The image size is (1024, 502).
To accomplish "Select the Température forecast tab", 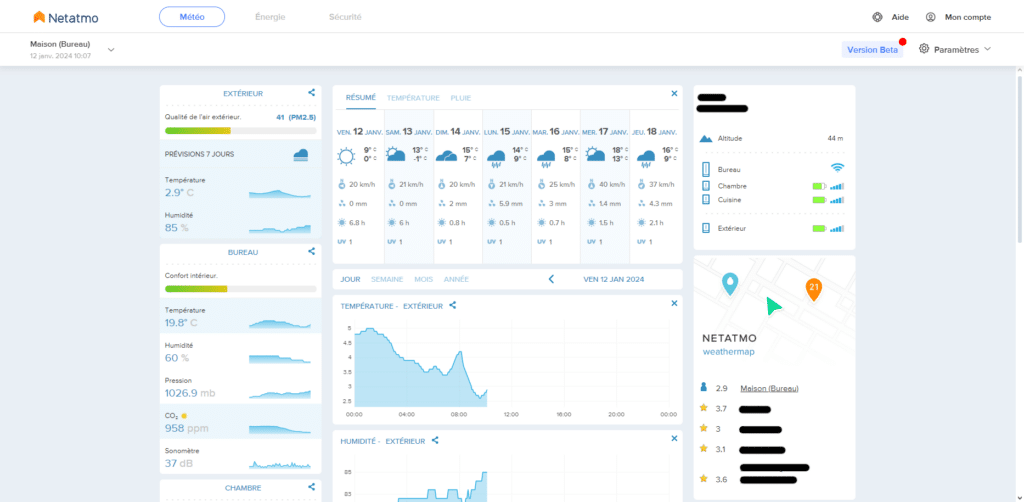I will [x=413, y=98].
